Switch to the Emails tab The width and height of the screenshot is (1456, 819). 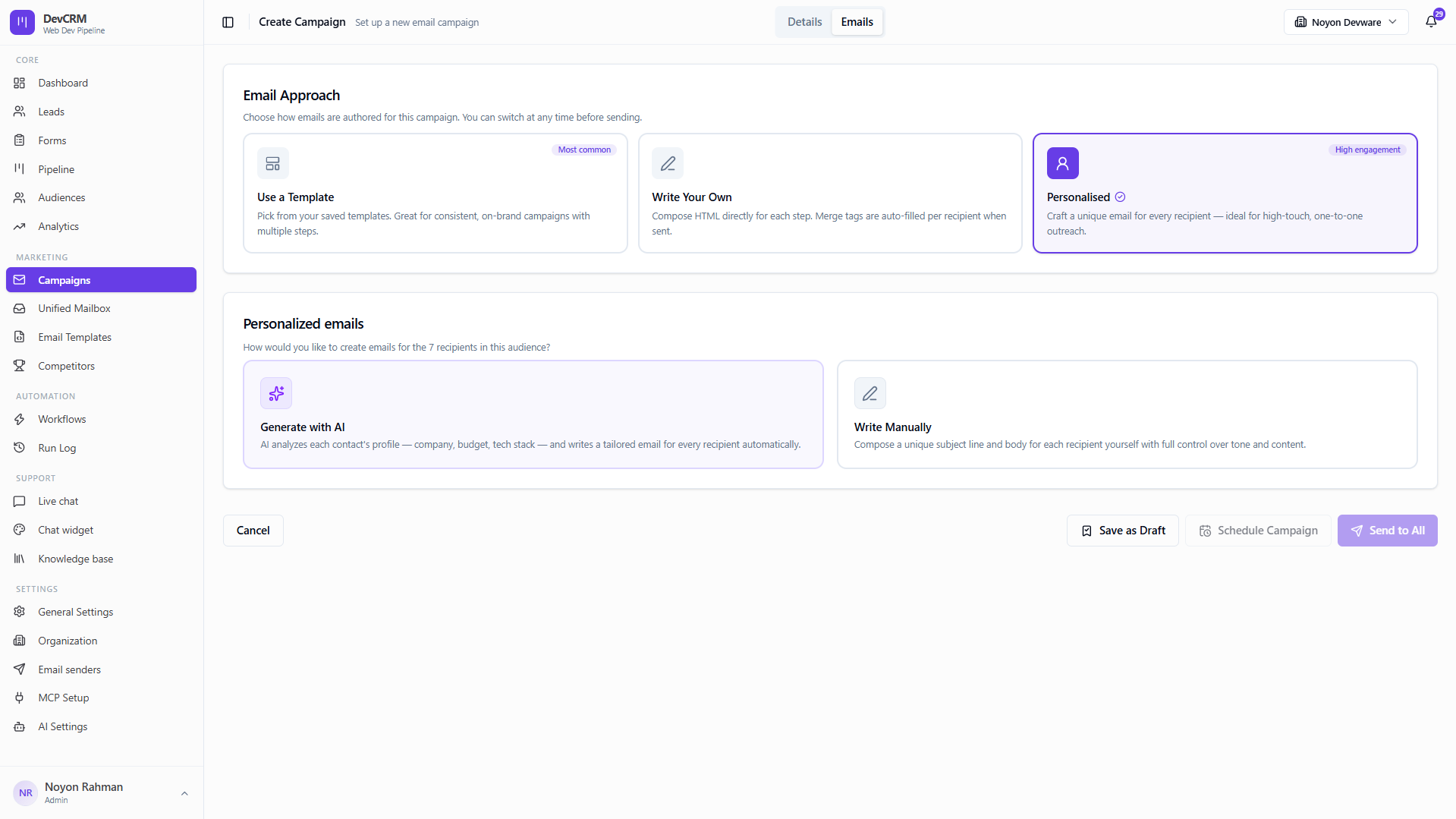click(x=857, y=22)
